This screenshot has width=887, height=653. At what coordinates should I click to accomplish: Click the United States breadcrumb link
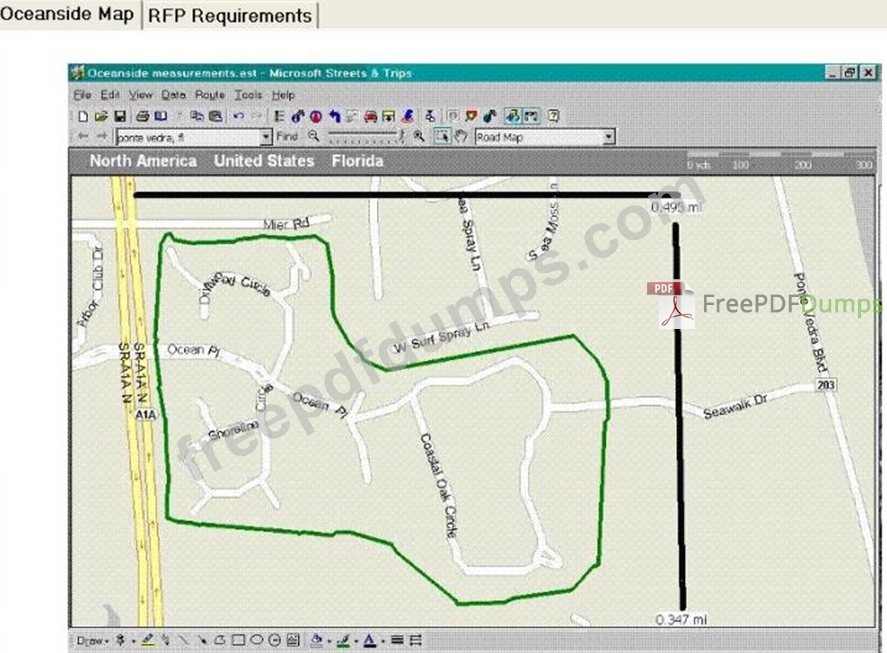[264, 161]
